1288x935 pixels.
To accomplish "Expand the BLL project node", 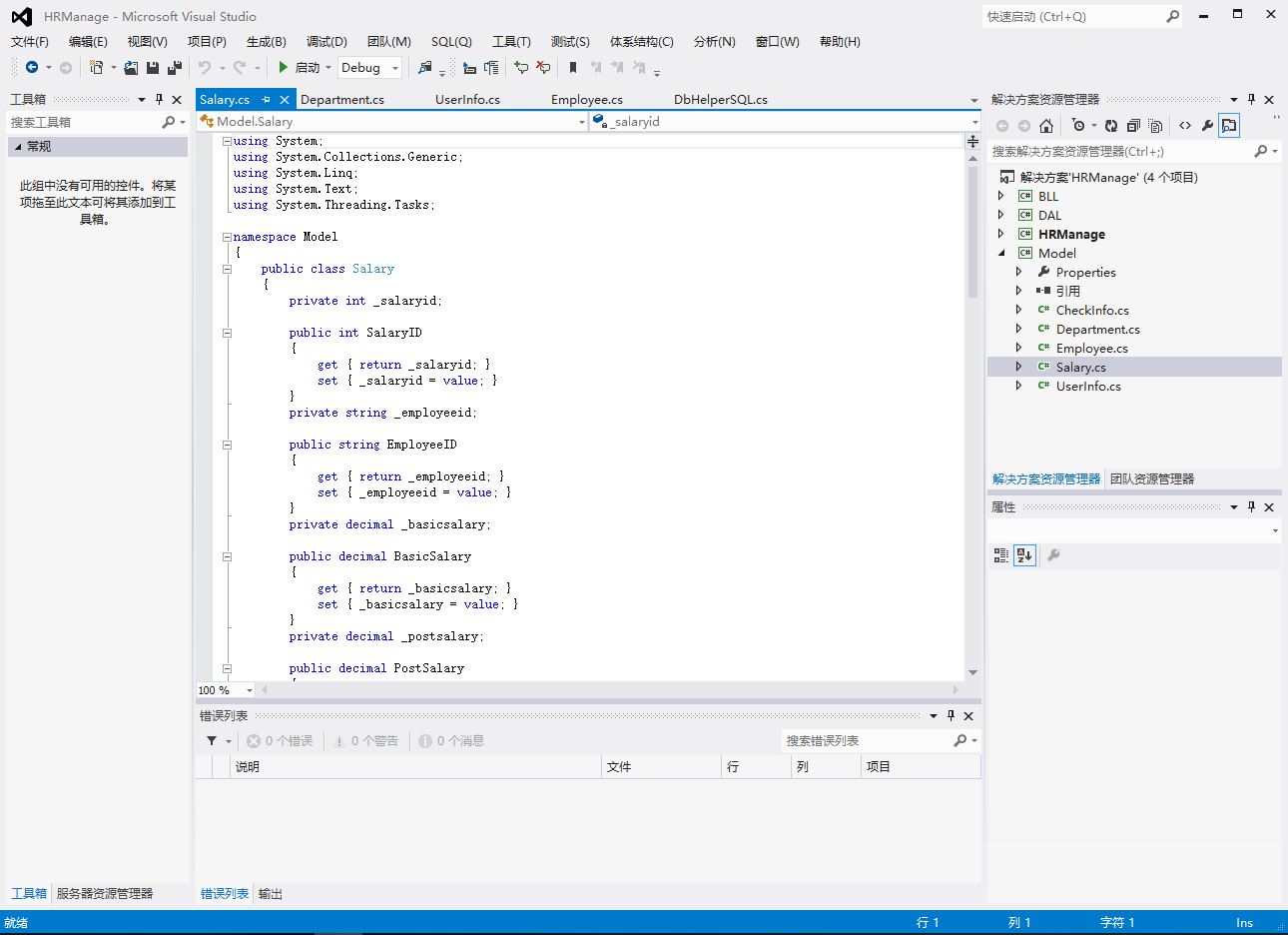I will click(1001, 196).
